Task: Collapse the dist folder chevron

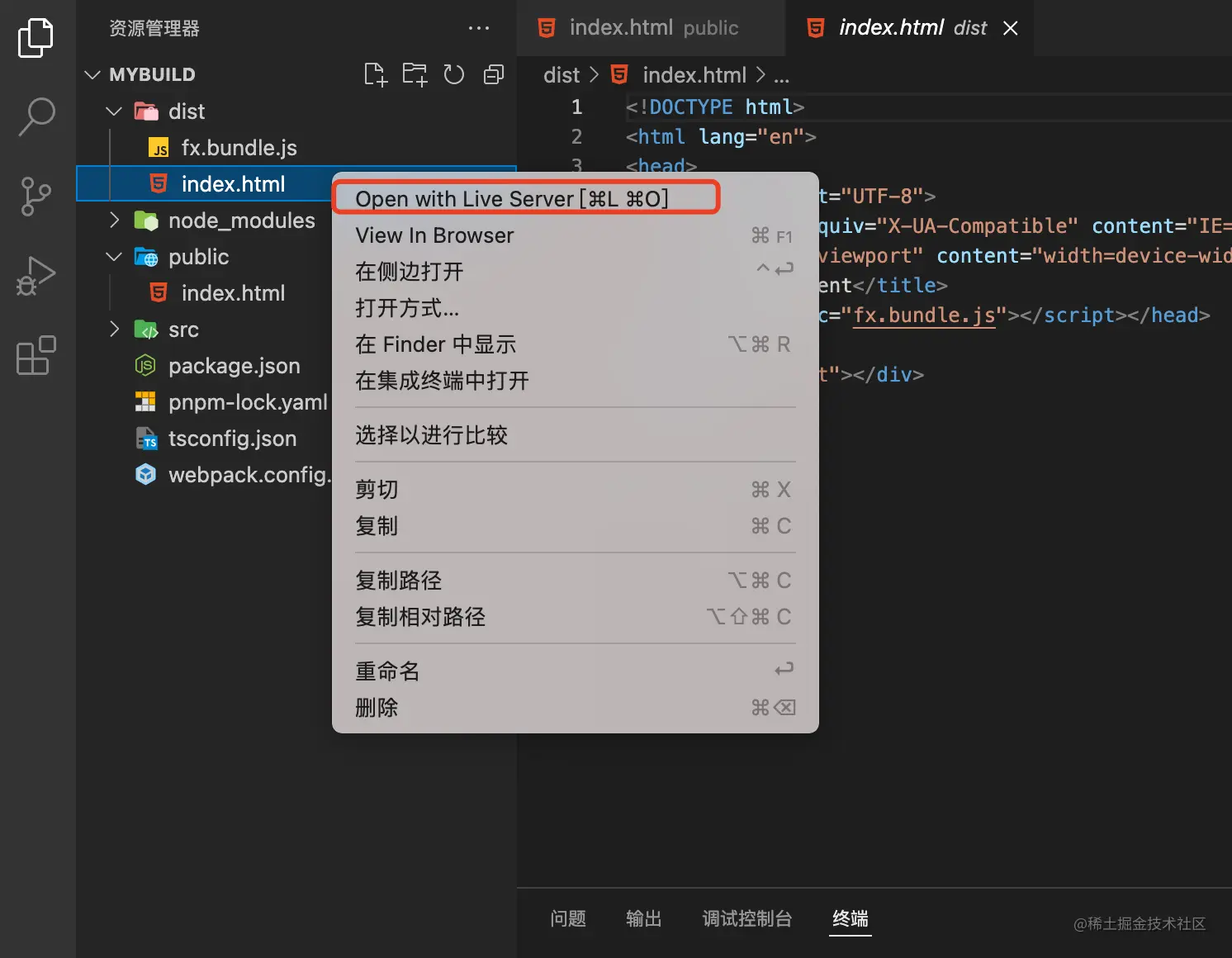Action: click(114, 111)
